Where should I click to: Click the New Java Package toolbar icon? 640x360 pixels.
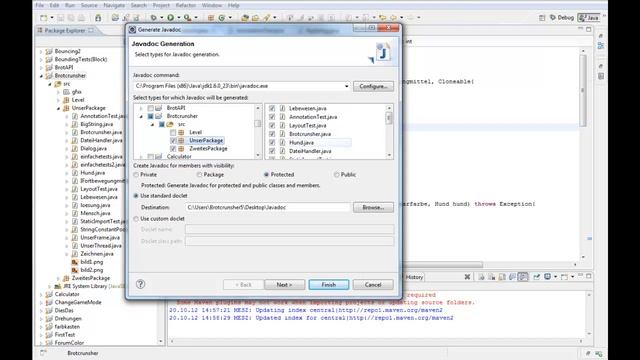coord(211,18)
